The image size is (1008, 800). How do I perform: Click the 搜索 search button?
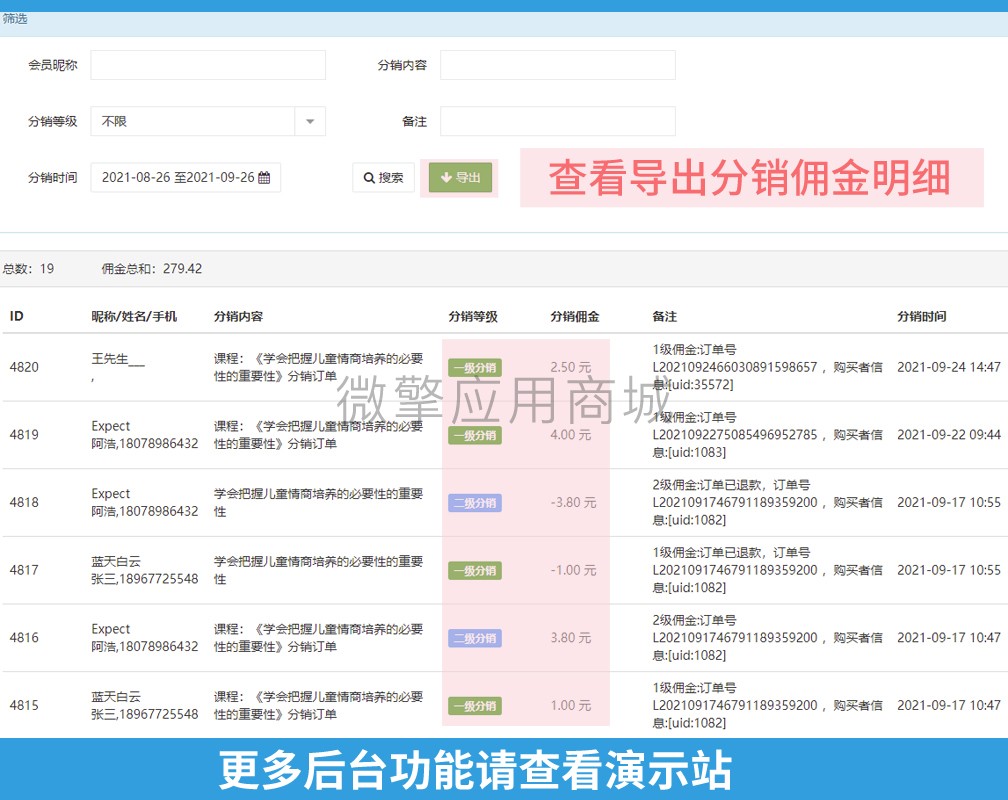(383, 177)
